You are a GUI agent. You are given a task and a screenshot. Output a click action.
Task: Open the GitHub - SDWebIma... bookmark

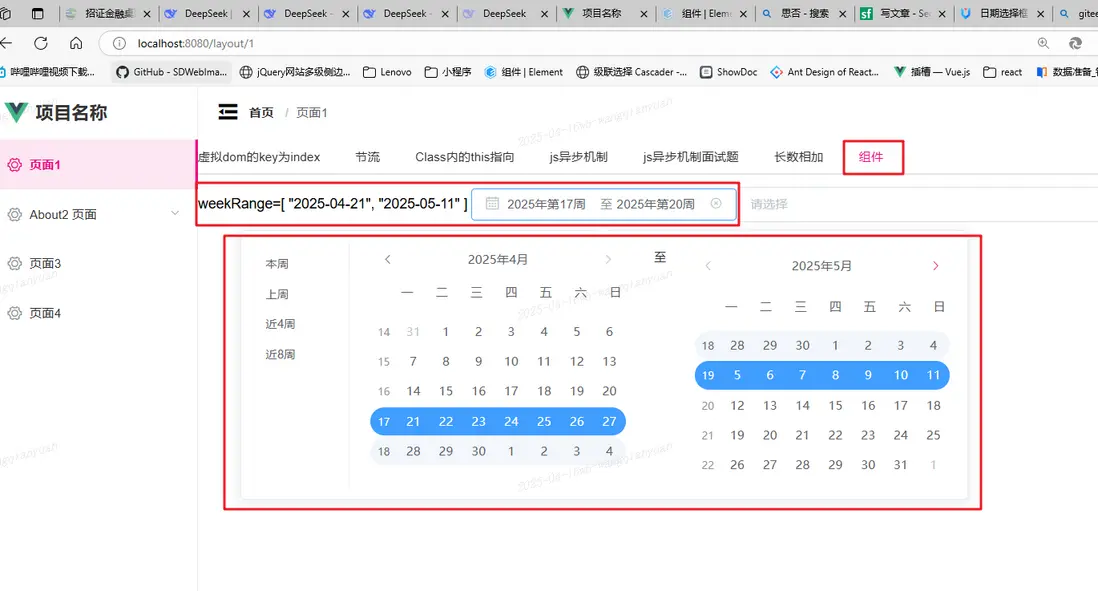pos(172,72)
